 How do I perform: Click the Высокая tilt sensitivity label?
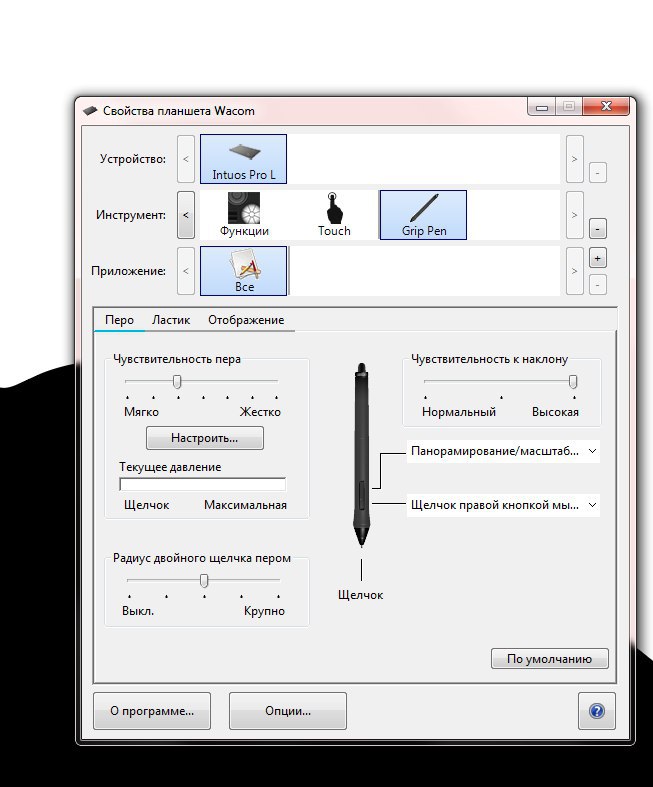point(555,412)
